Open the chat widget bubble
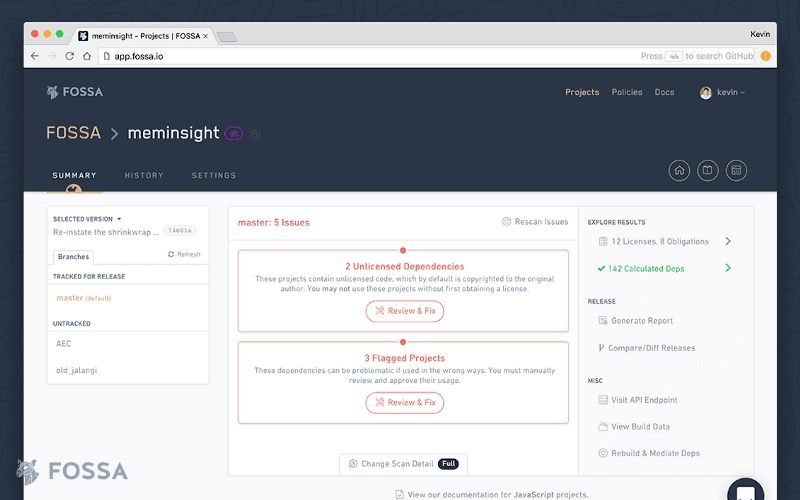The width and height of the screenshot is (800, 500). [745, 492]
